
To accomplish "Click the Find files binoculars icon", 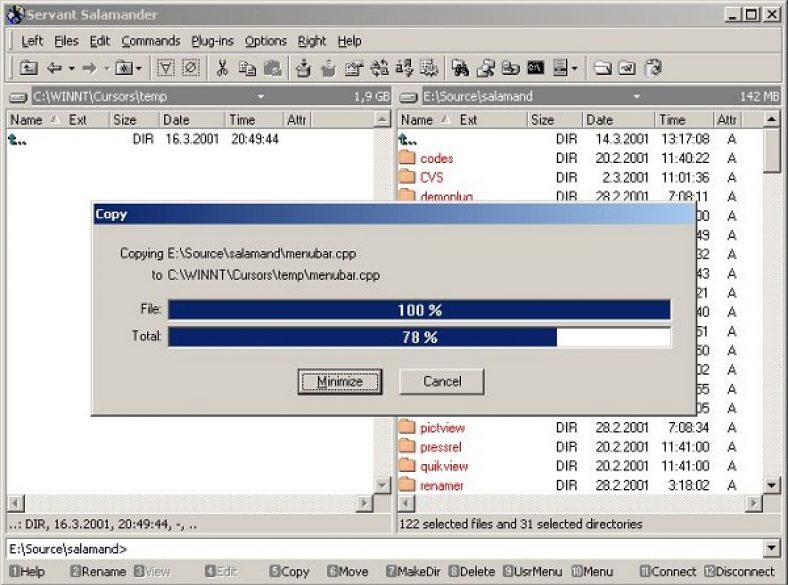I will (x=460, y=68).
